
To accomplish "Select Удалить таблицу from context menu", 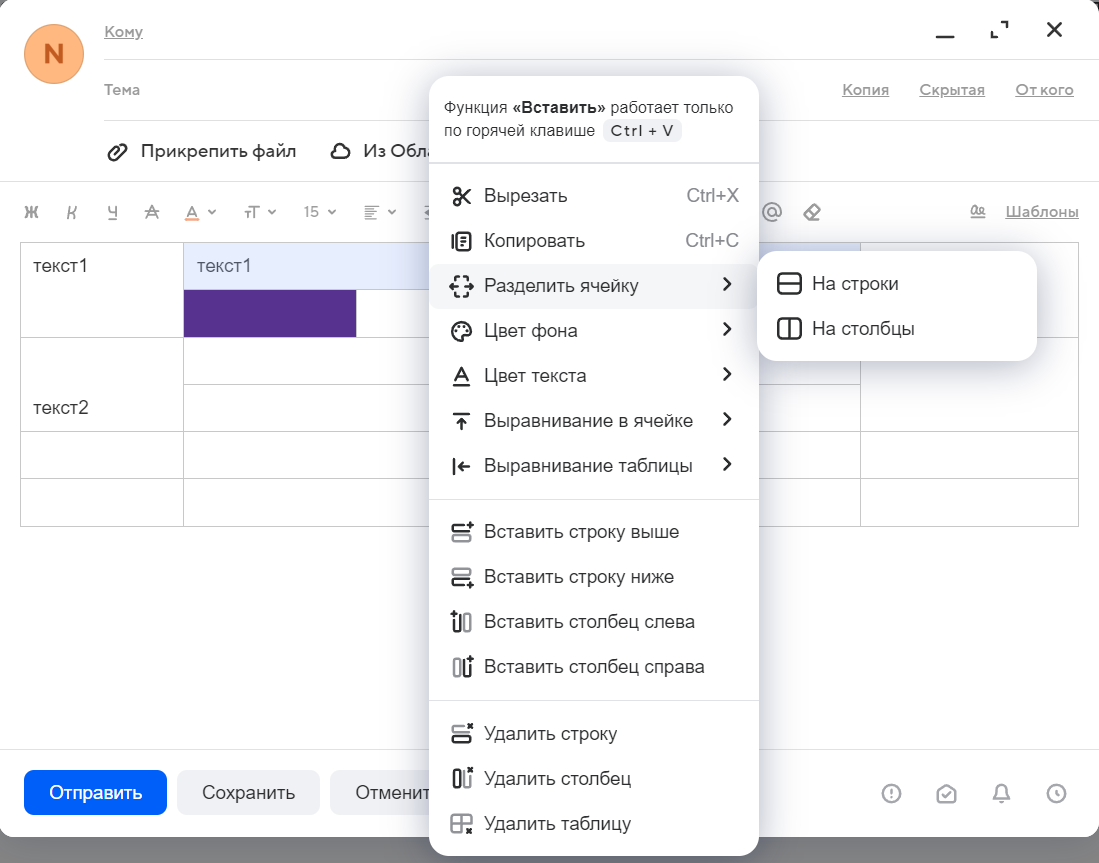I will tap(556, 824).
